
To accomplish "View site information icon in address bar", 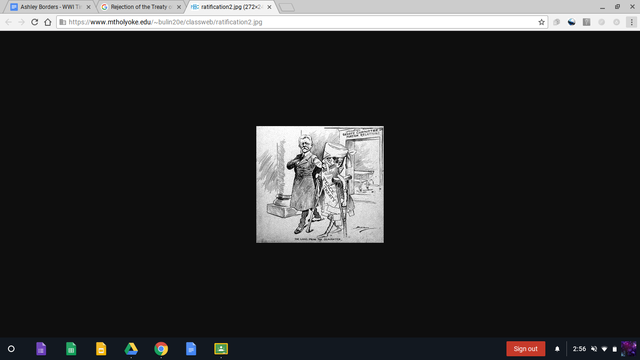I will click(x=62, y=22).
